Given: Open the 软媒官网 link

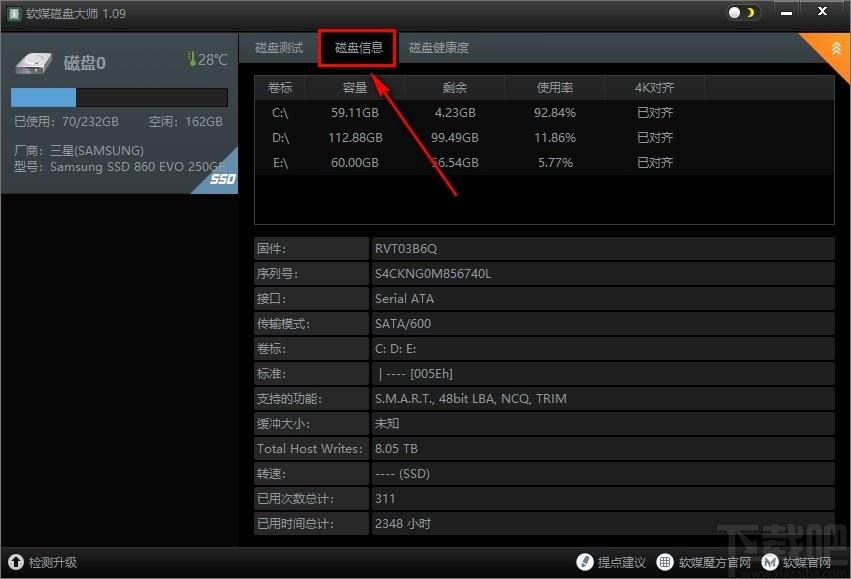Looking at the screenshot, I should pyautogui.click(x=806, y=563).
